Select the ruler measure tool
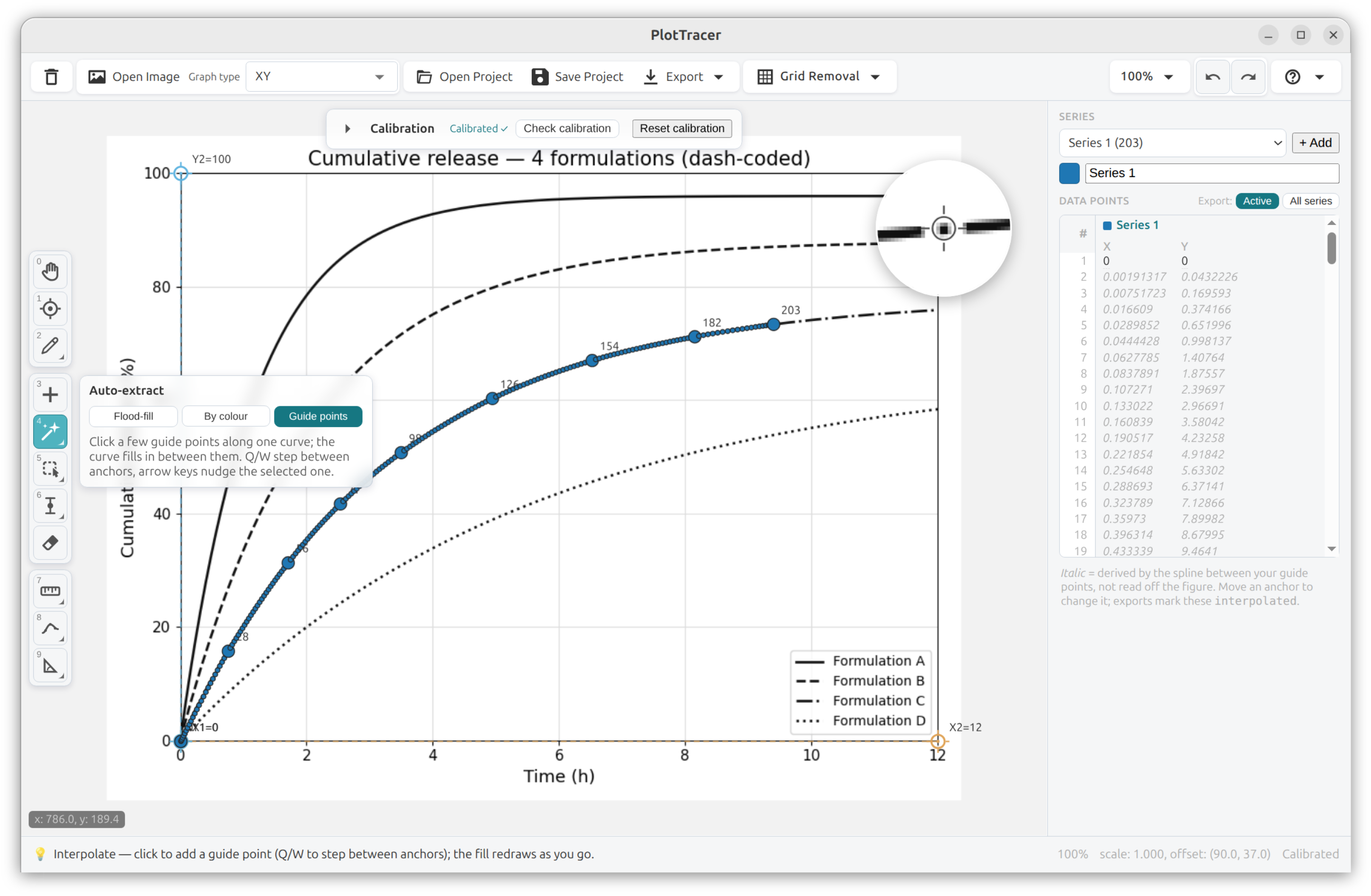 (x=50, y=591)
